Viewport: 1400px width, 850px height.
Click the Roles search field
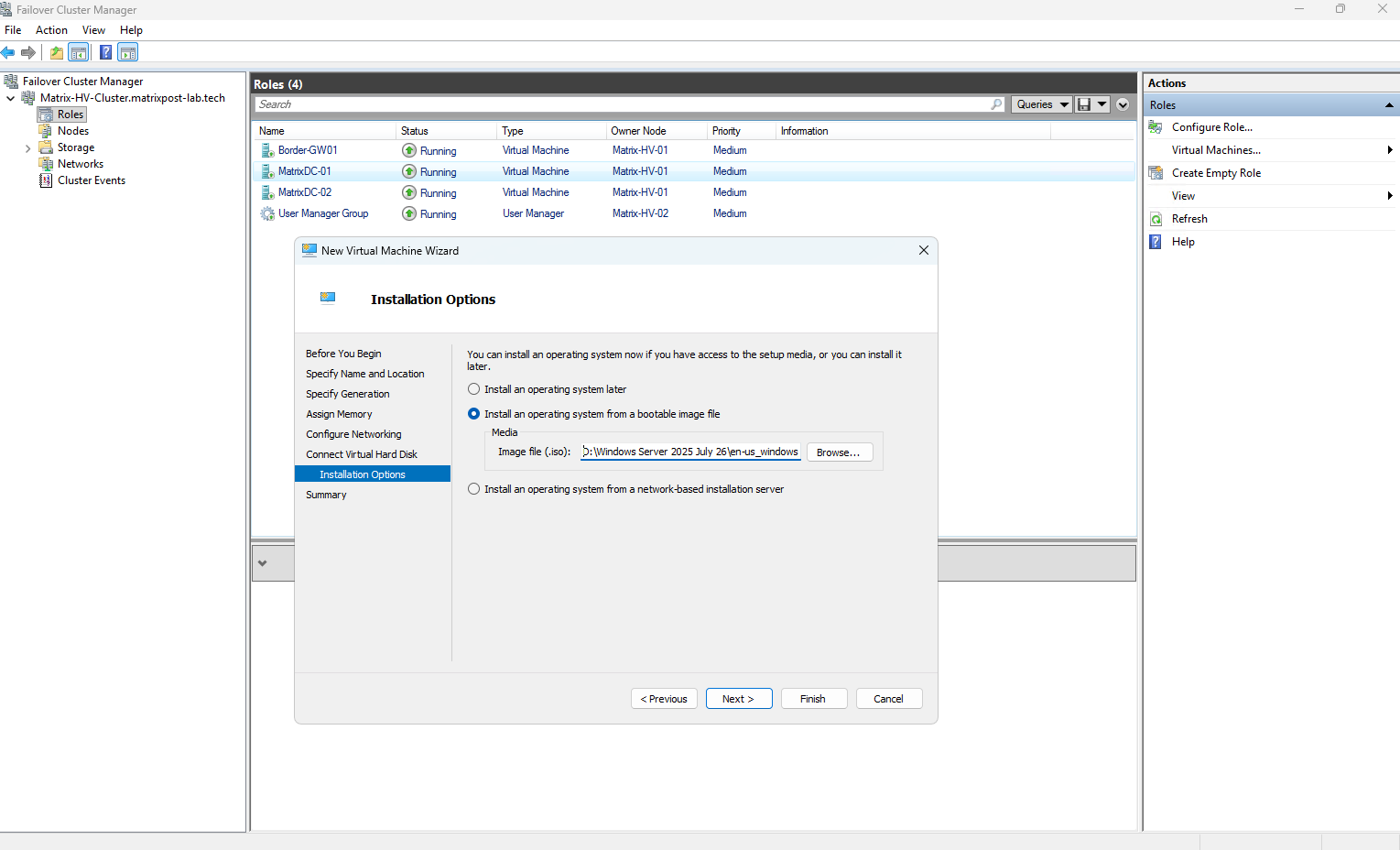point(630,104)
